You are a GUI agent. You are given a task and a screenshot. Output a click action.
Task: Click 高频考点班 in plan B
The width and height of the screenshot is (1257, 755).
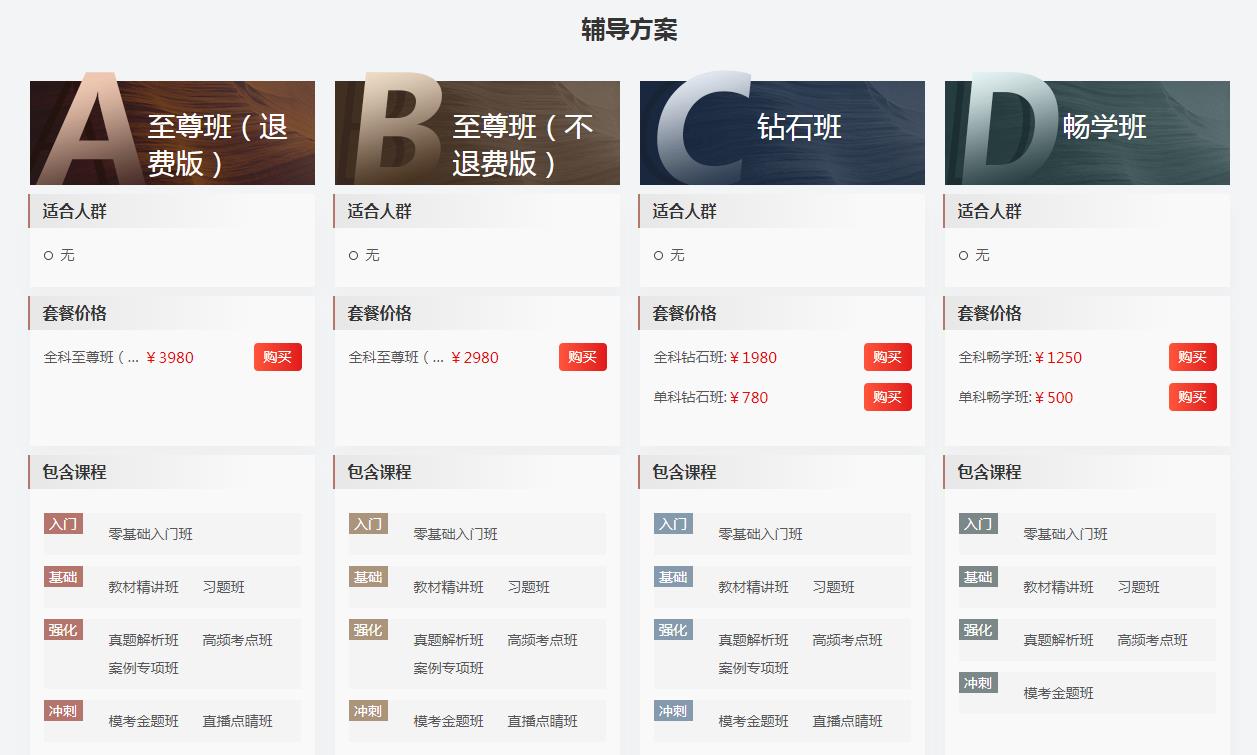coord(543,640)
